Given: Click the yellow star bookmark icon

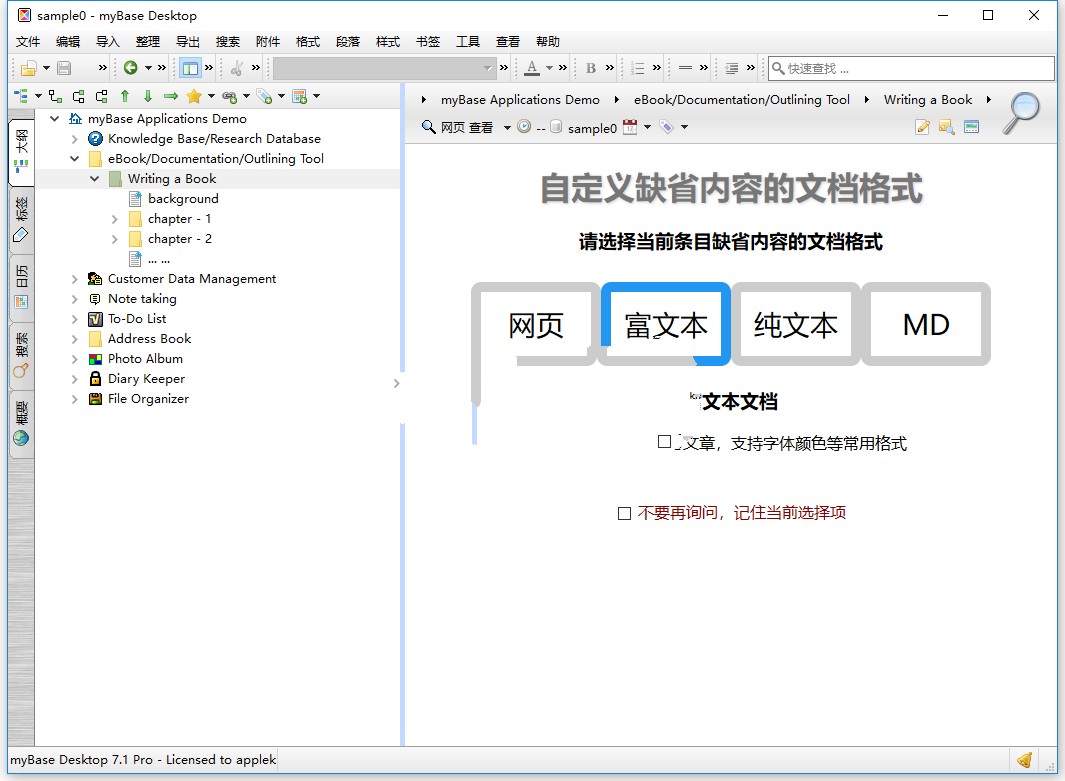Looking at the screenshot, I should pyautogui.click(x=194, y=96).
